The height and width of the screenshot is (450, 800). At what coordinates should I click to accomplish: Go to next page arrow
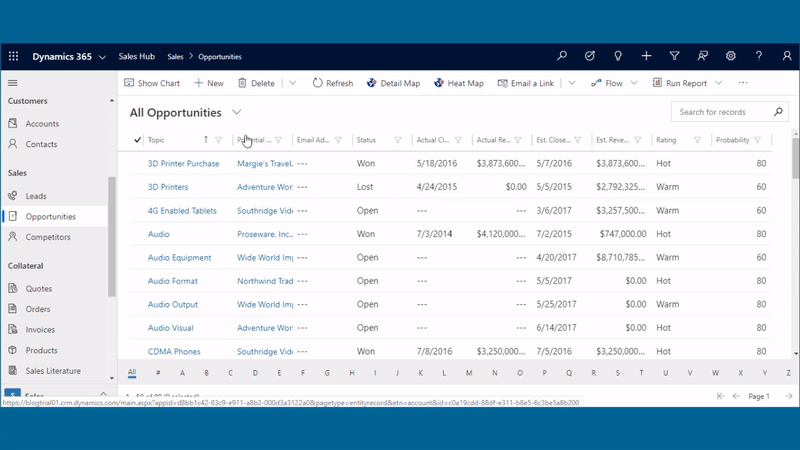click(789, 396)
